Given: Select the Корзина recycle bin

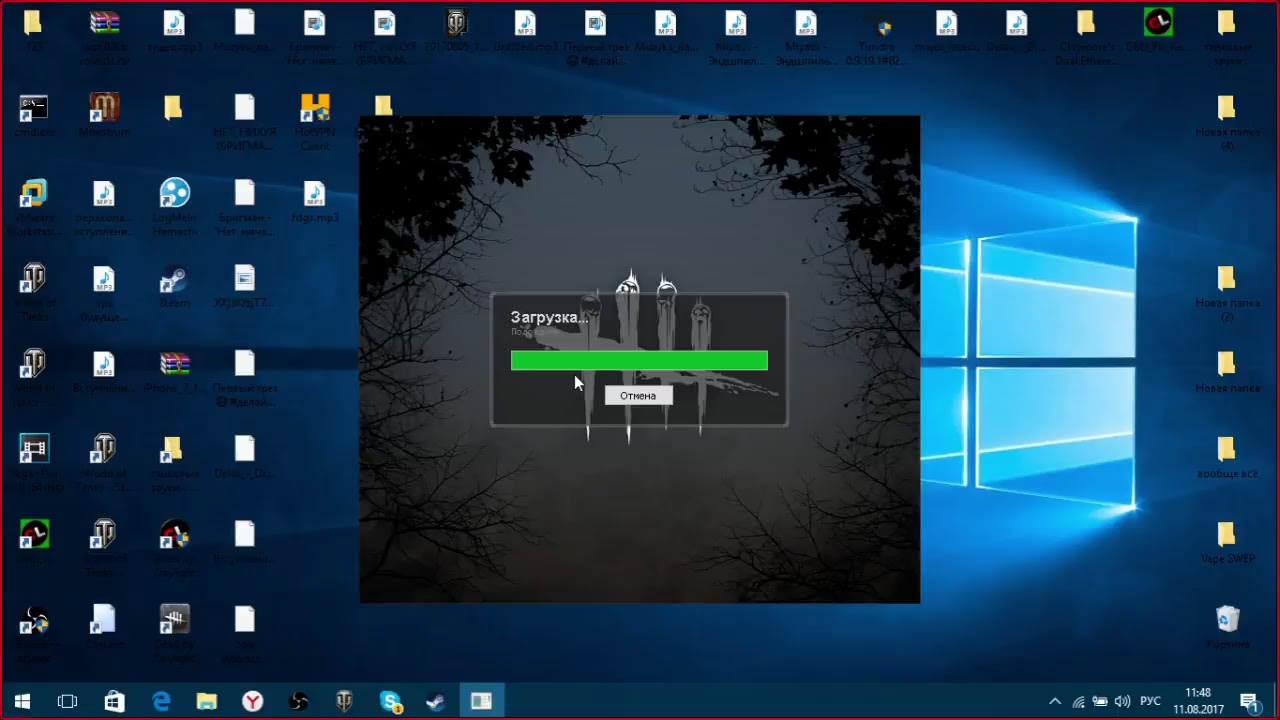Looking at the screenshot, I should 1227,627.
